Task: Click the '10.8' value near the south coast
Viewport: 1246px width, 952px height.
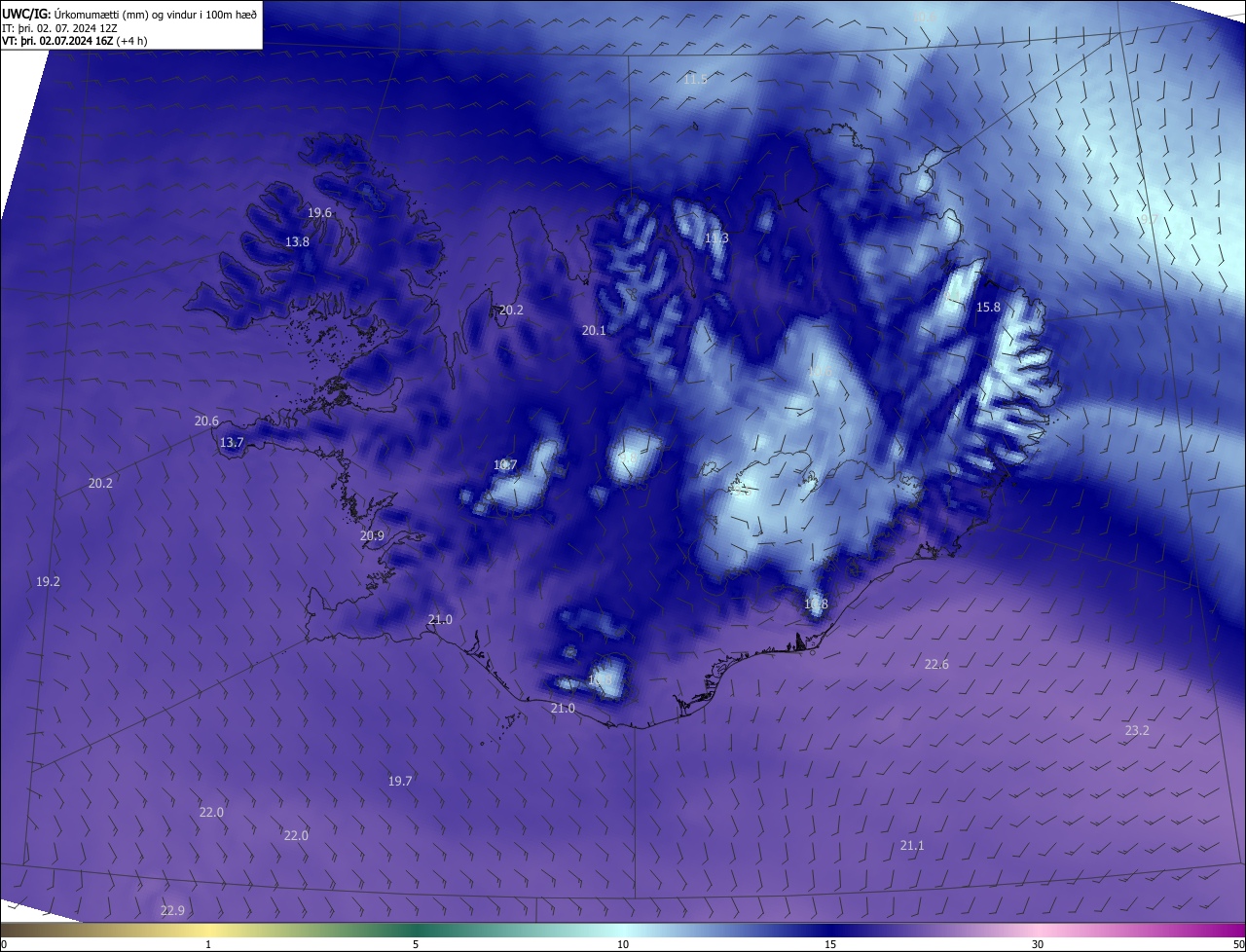Action: [816, 604]
